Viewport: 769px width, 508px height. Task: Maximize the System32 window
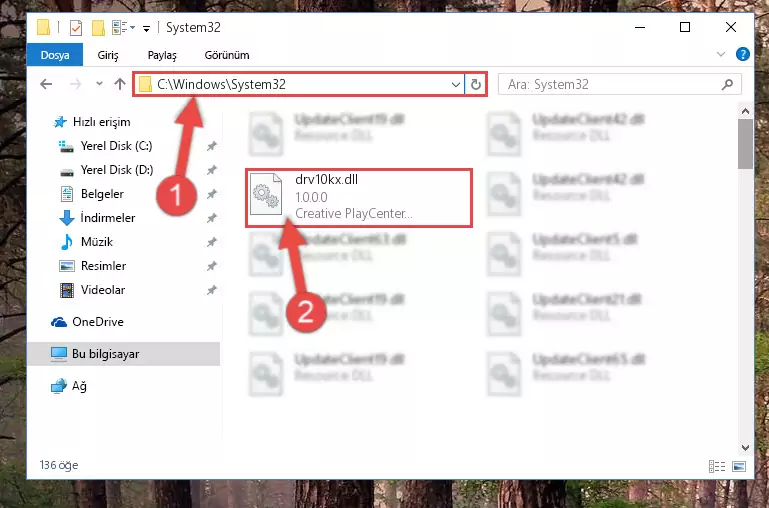pyautogui.click(x=685, y=27)
